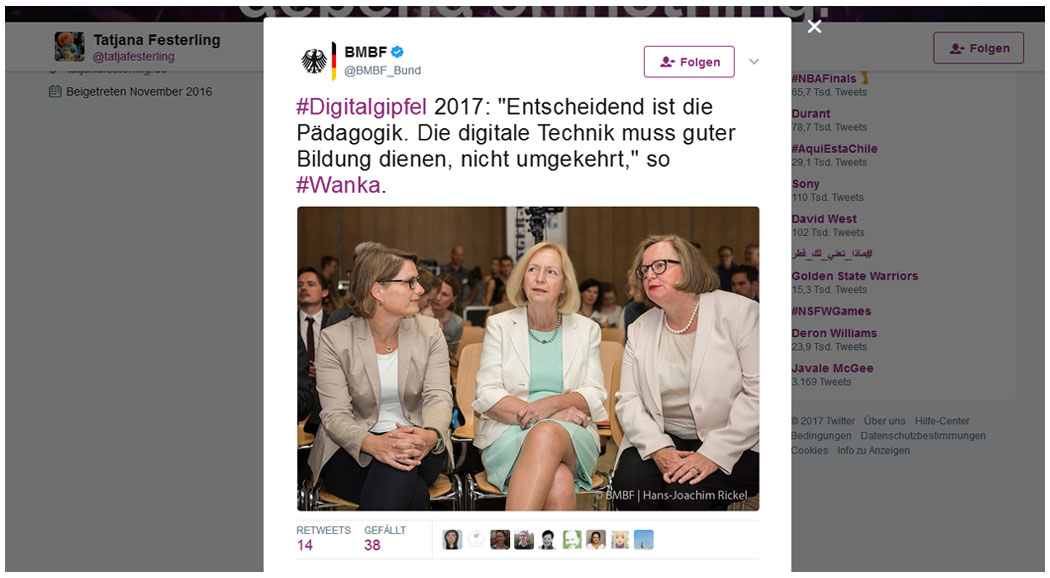Open the tweet photo of the three women

[x=528, y=358]
